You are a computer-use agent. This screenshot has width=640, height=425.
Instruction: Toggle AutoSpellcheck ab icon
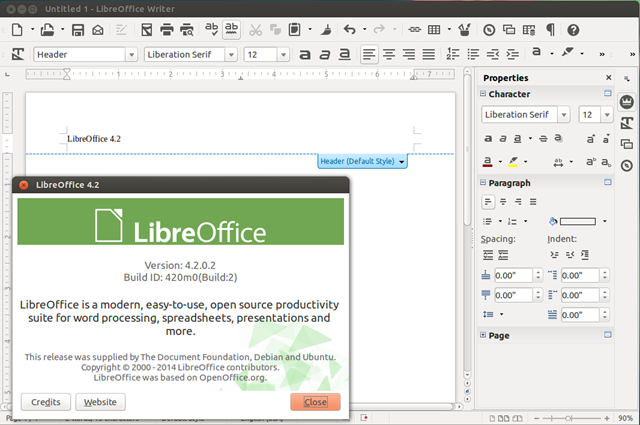(231, 29)
